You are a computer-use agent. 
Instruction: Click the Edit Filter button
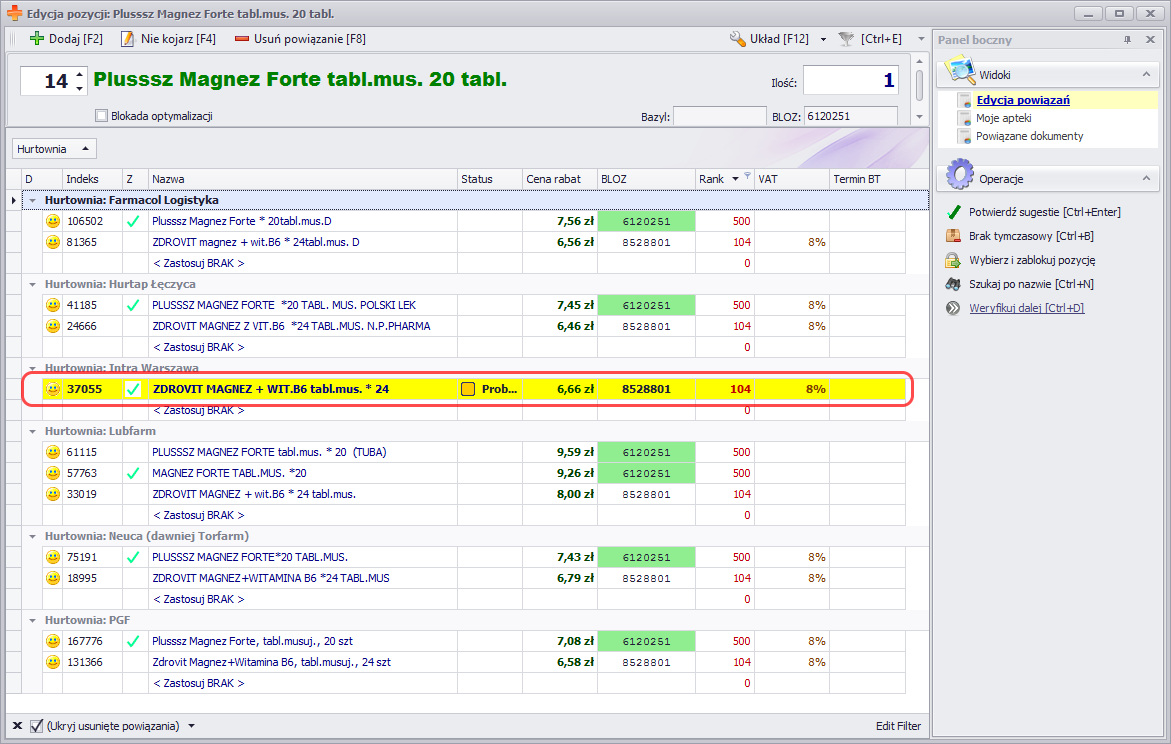click(897, 726)
